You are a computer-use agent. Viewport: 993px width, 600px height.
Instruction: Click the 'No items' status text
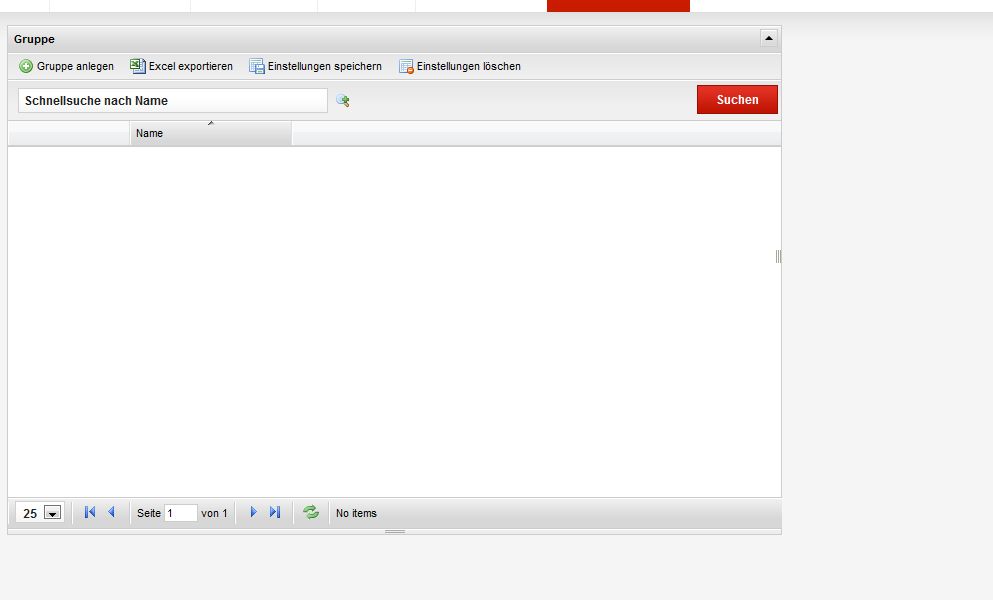coord(356,513)
